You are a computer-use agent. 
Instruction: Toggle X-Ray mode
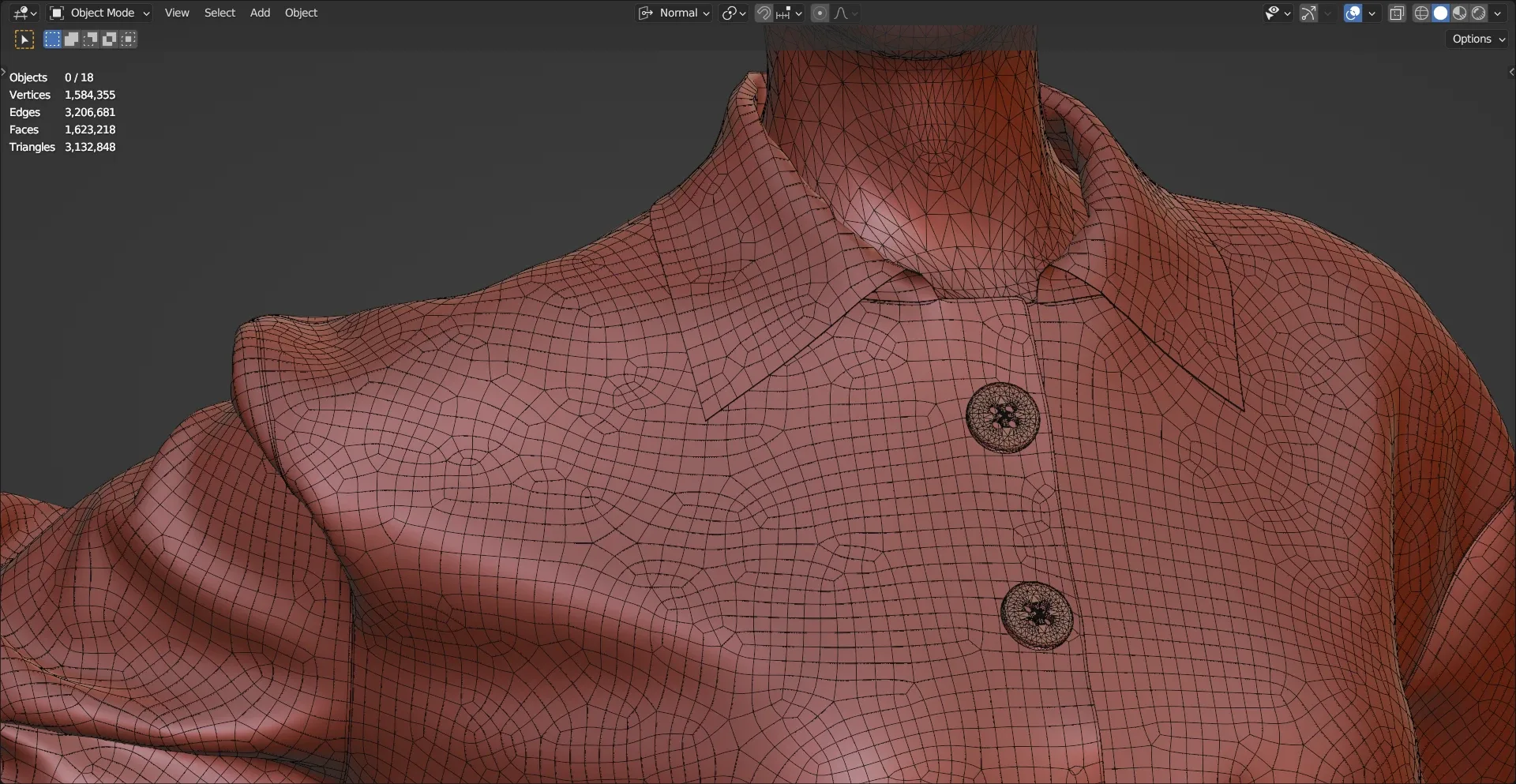tap(1397, 13)
